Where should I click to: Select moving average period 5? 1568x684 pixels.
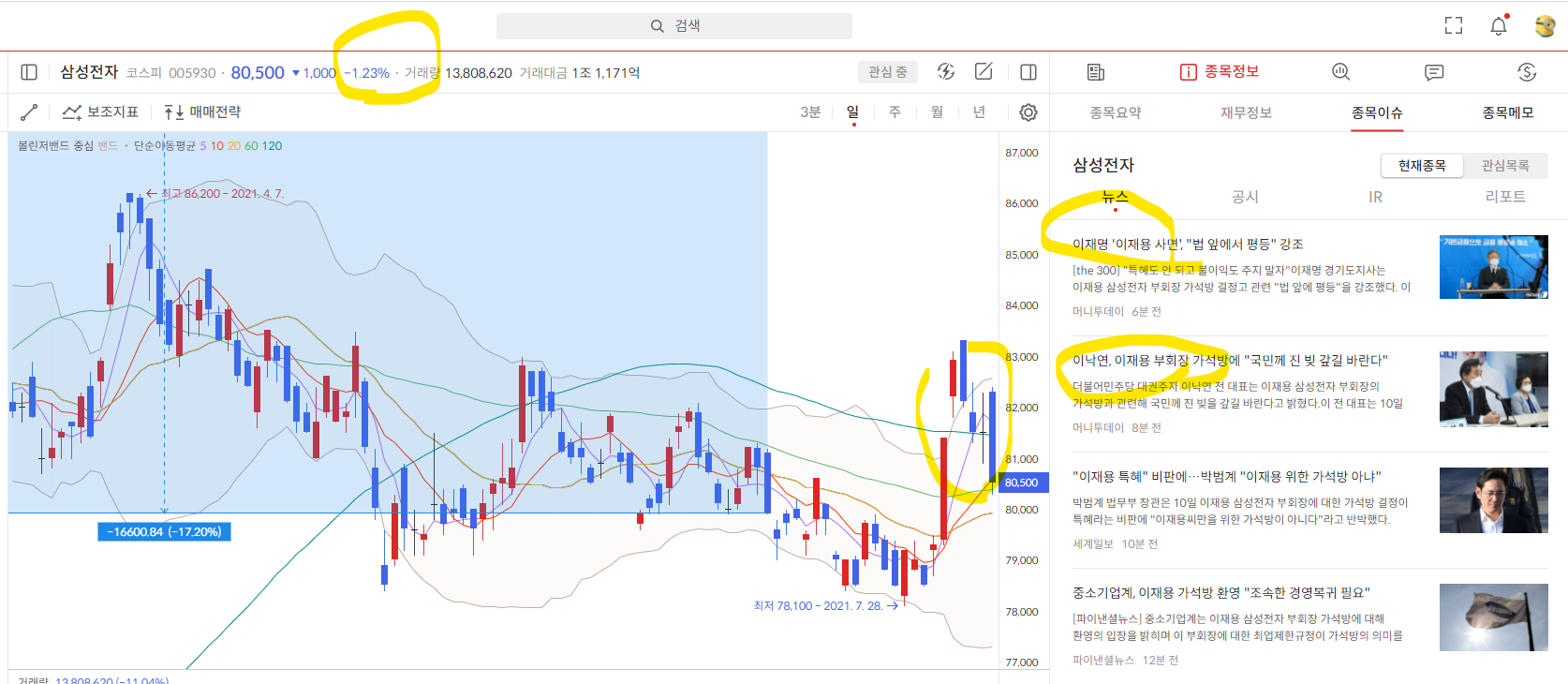click(203, 146)
